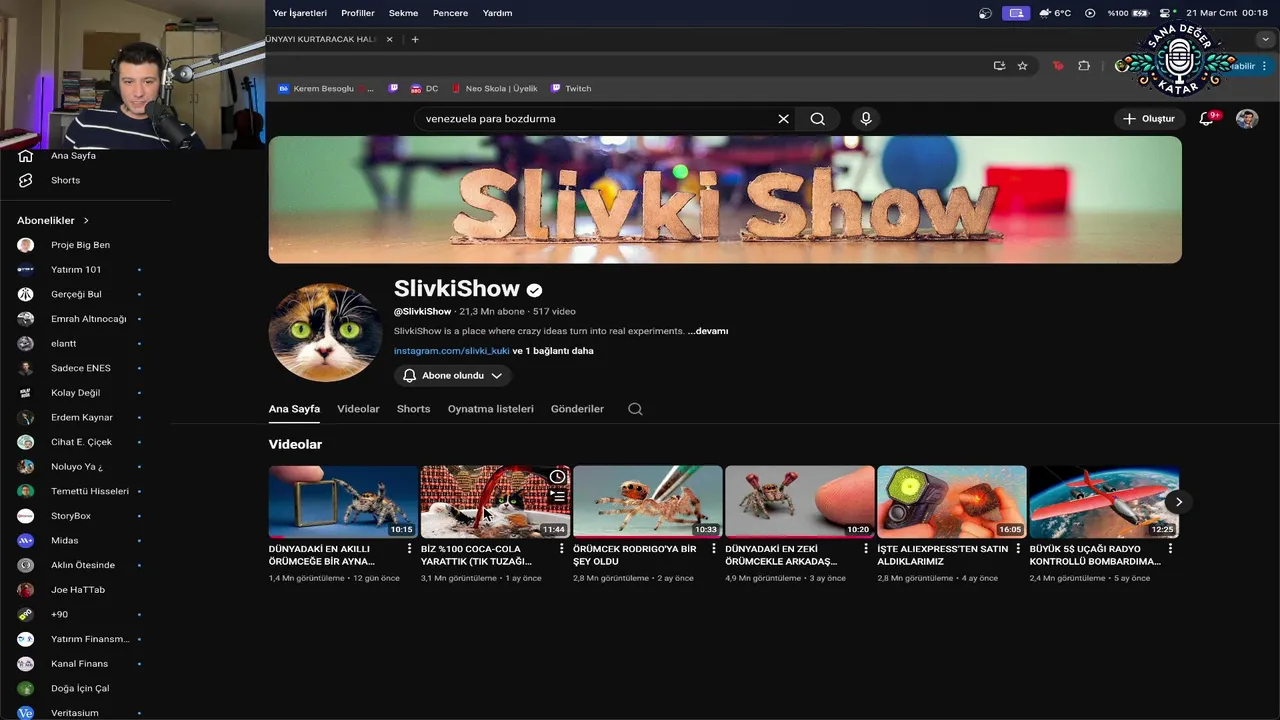Viewport: 1280px width, 720px height.
Task: Clear the search text with X icon
Action: [x=783, y=119]
